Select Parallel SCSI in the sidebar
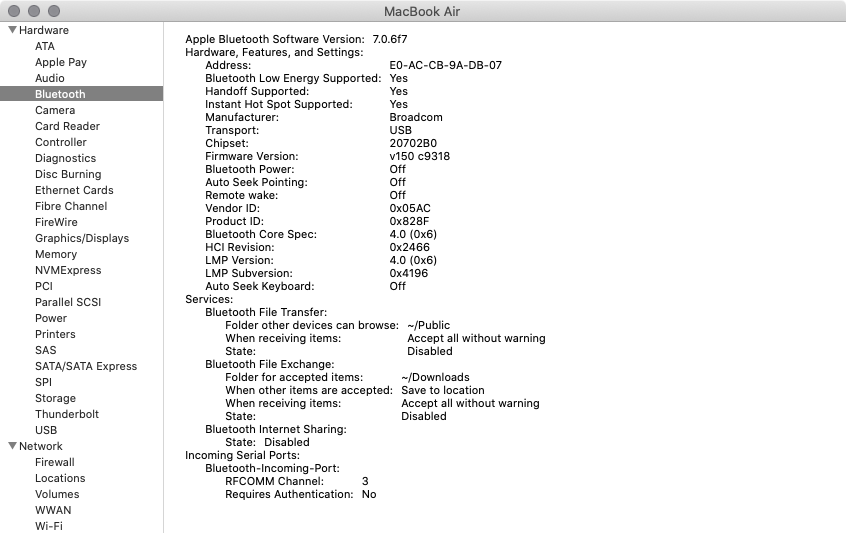Viewport: 846px width, 533px height. pyautogui.click(x=68, y=302)
